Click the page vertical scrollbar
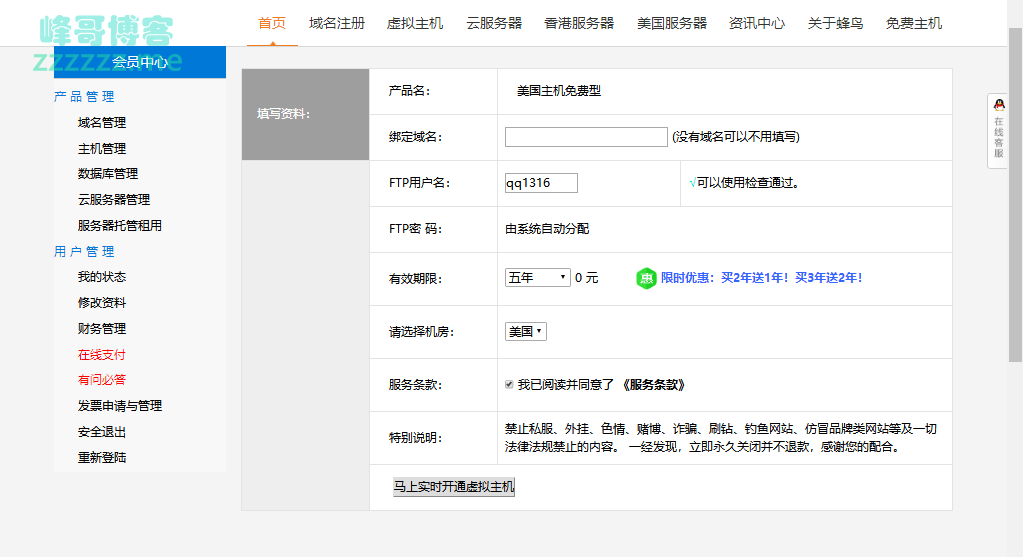The height and width of the screenshot is (557, 1023). [1015, 200]
